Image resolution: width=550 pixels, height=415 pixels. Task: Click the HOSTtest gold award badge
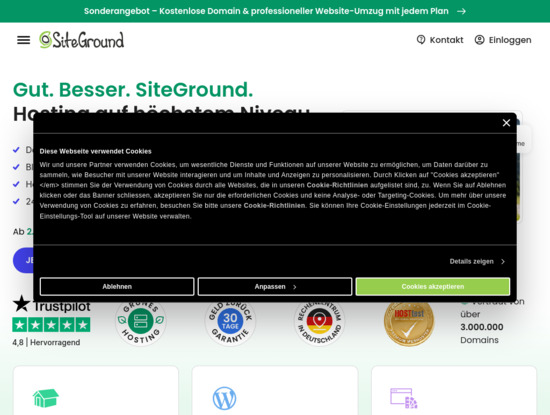pyautogui.click(x=409, y=322)
